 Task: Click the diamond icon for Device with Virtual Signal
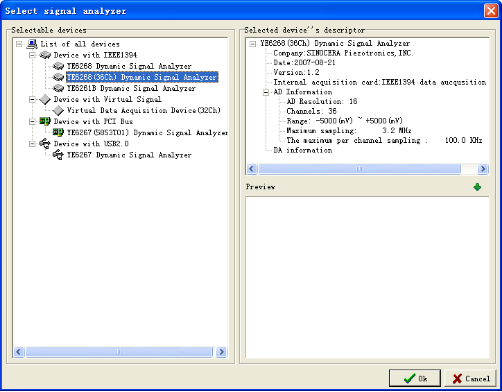pos(45,99)
